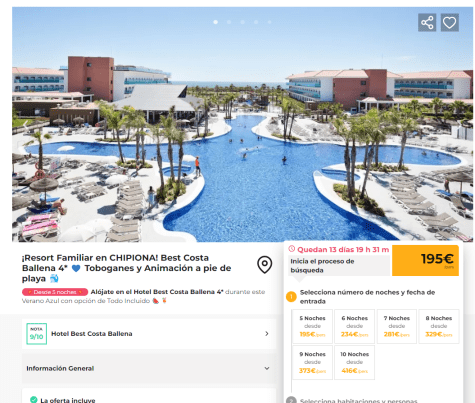
Task: Select the 6 Noches tab at 234€
Action: coord(354,326)
